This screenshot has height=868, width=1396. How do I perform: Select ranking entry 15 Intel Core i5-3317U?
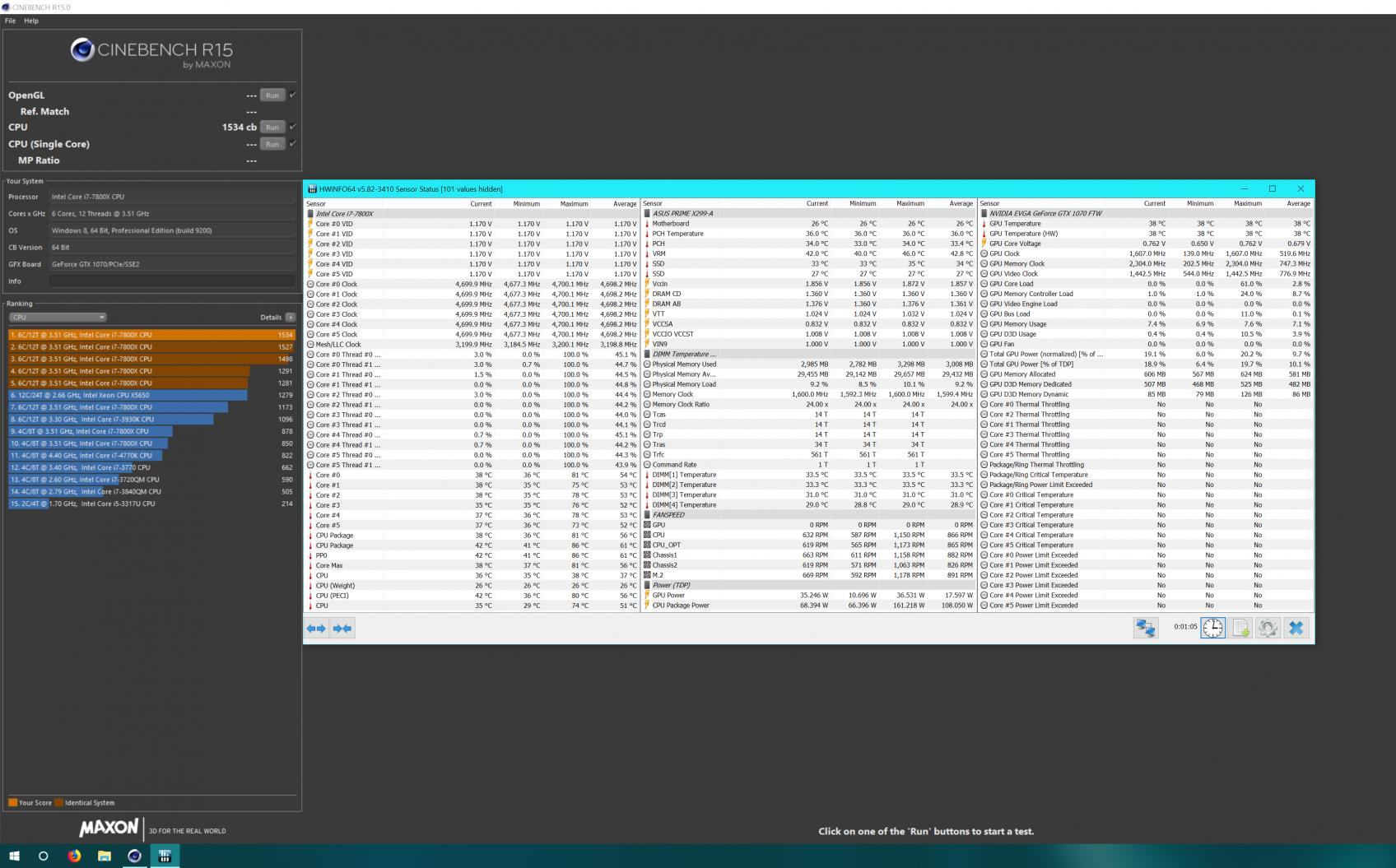pyautogui.click(x=151, y=504)
